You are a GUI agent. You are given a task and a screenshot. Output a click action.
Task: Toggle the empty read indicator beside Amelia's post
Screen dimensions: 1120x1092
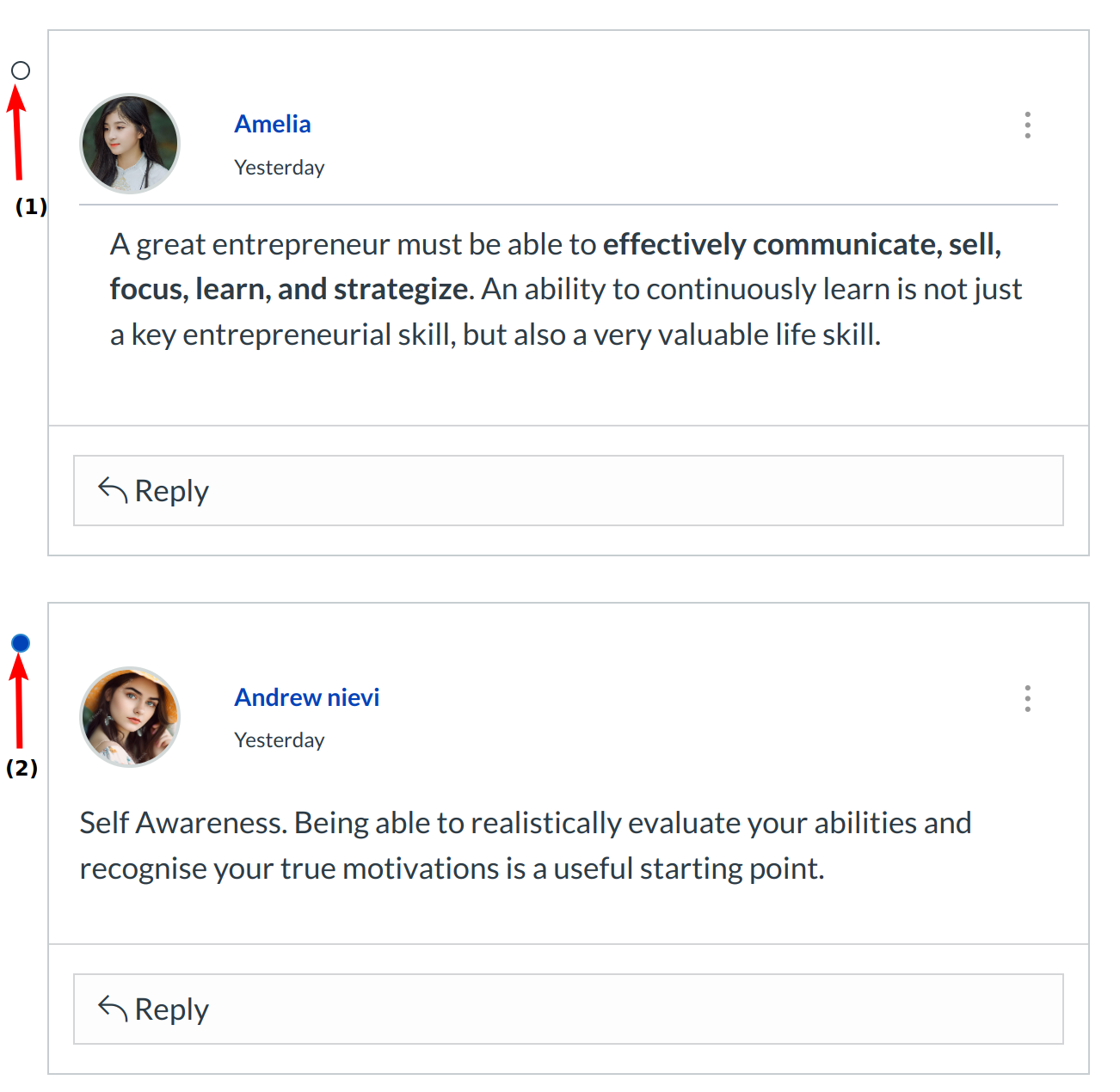click(21, 71)
